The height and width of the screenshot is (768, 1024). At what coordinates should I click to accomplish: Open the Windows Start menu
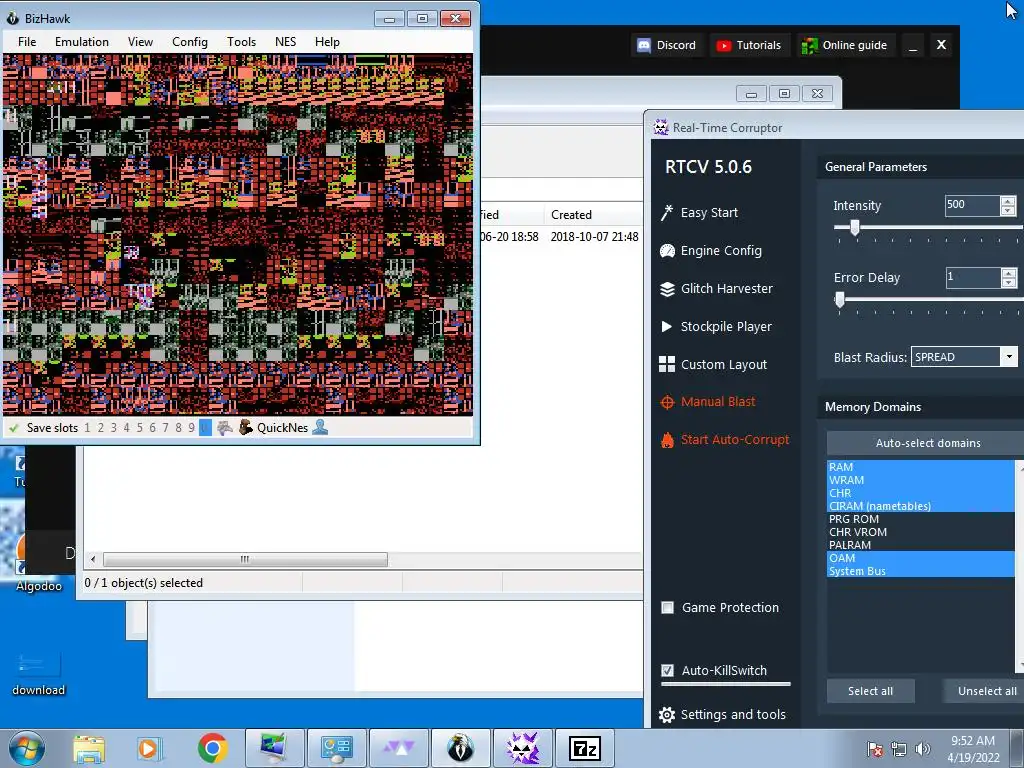point(27,748)
